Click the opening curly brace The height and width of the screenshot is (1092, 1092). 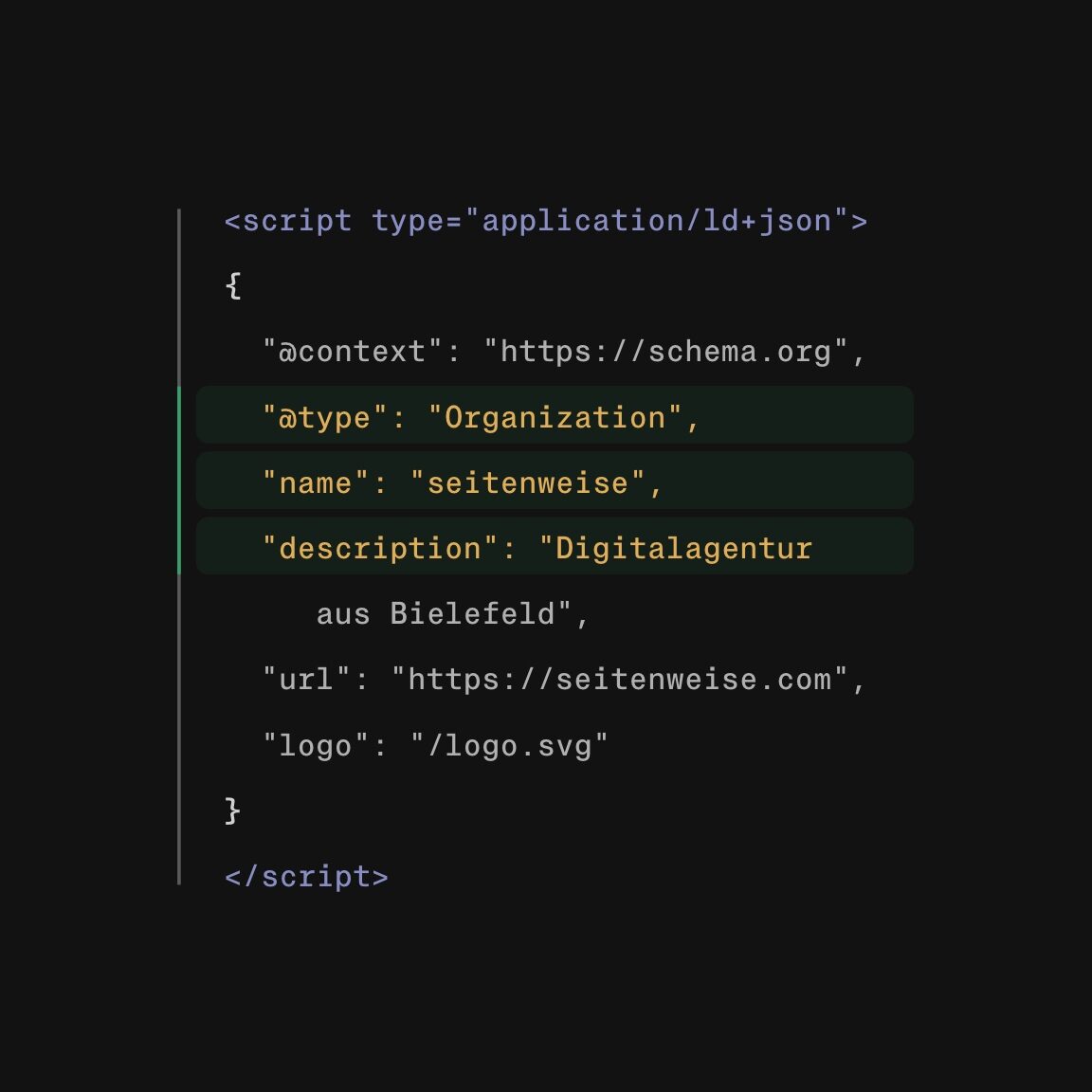tap(233, 286)
